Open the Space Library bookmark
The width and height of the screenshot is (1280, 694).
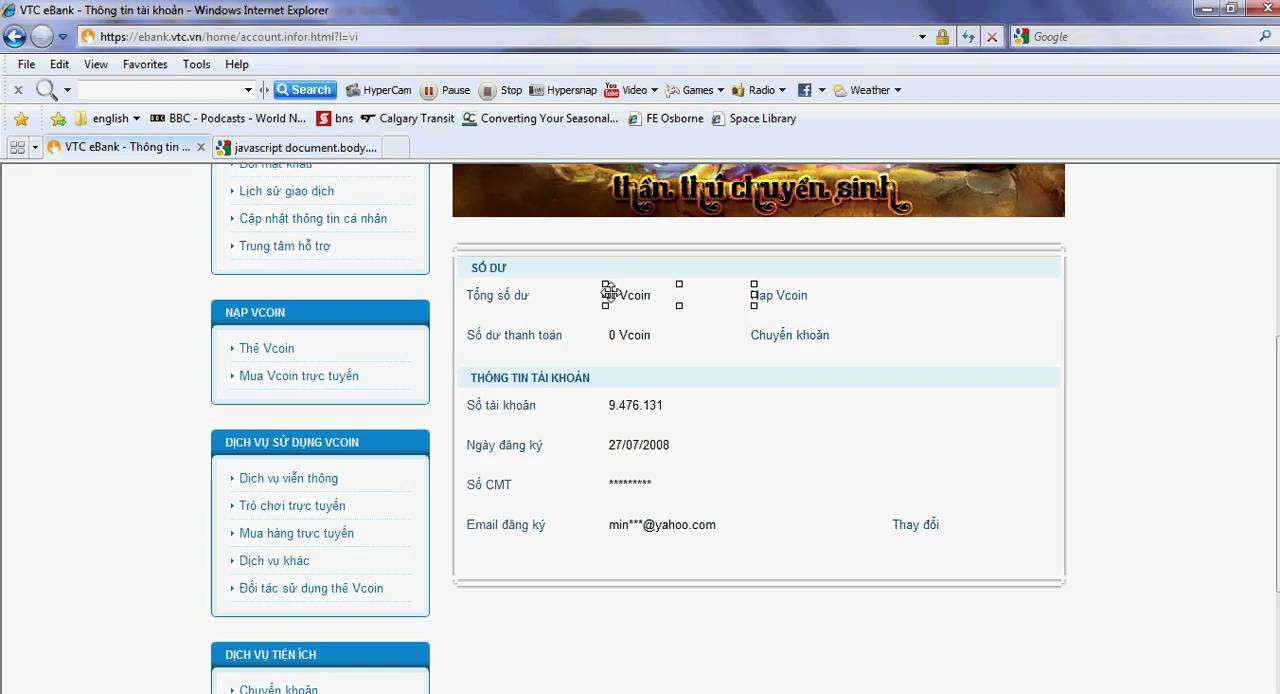754,118
